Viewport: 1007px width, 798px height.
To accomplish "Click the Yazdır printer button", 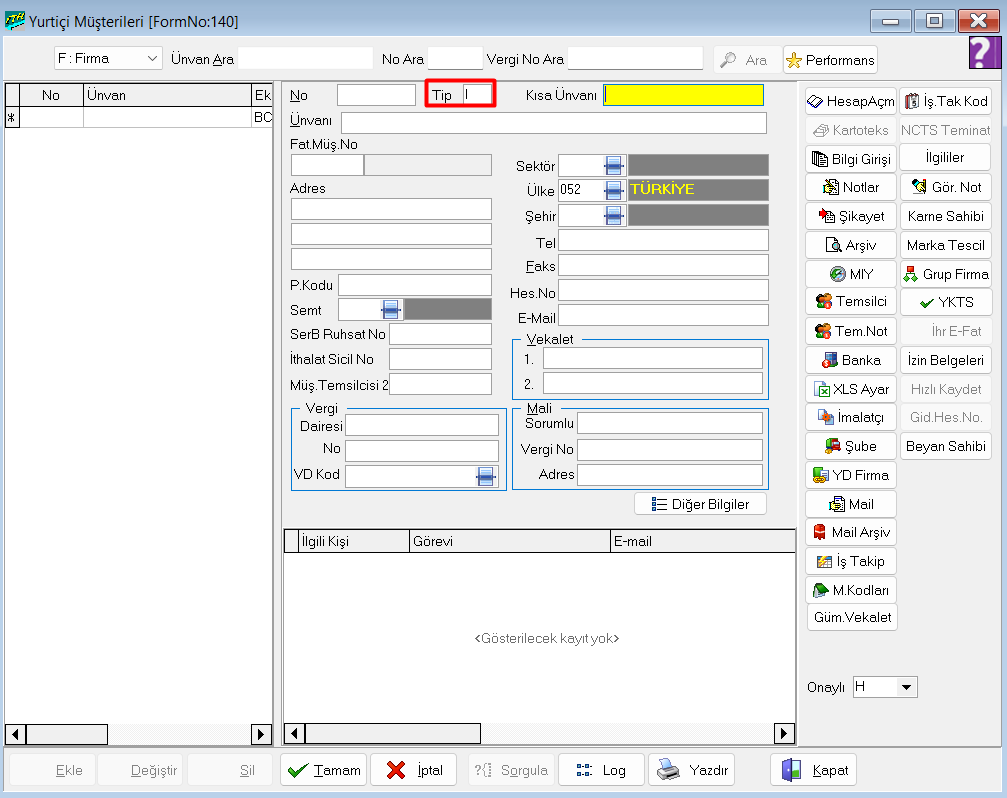I will 692,770.
